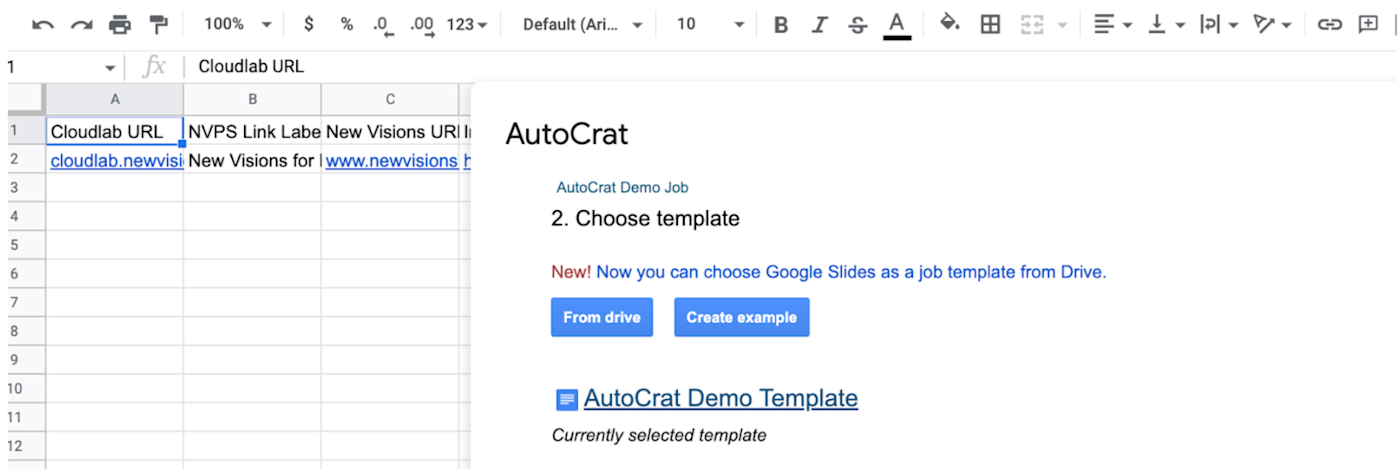Image resolution: width=1400 pixels, height=473 pixels.
Task: Select cell NVPS Link Label
Action: point(252,131)
